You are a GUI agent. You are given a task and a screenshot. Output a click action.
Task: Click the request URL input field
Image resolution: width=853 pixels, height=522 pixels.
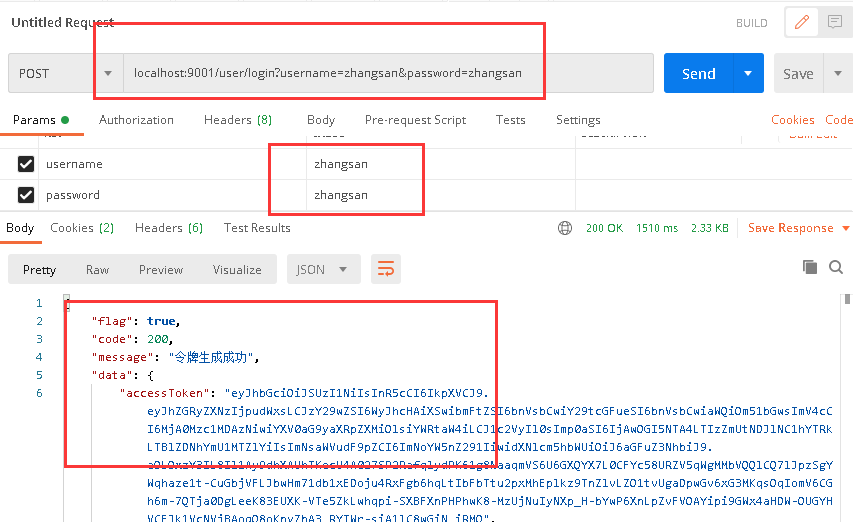point(388,73)
